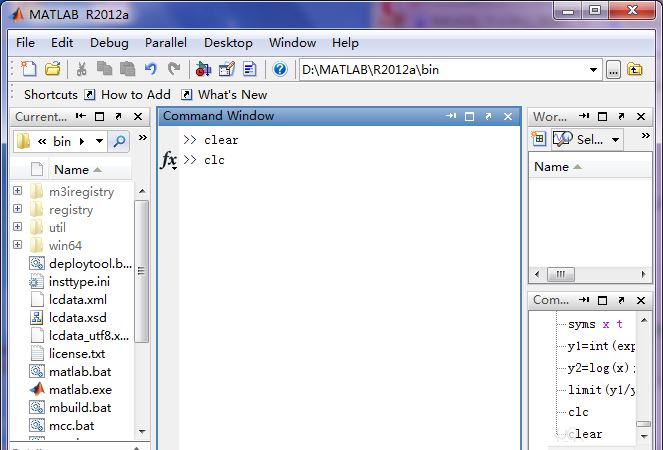Close the Command Window panel
The image size is (663, 450).
pyautogui.click(x=508, y=116)
